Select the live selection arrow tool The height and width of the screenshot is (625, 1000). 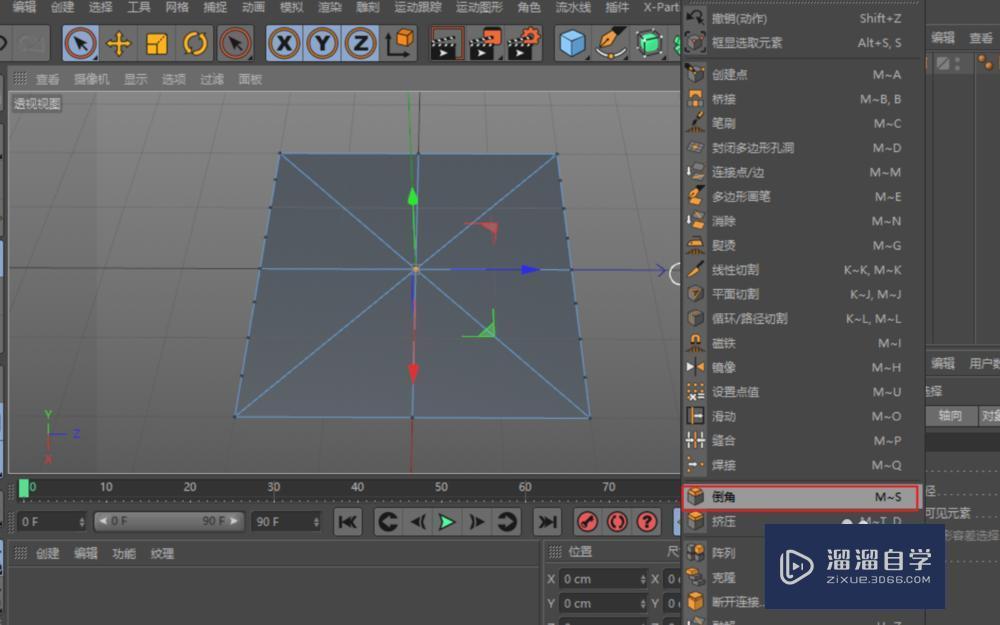coord(80,43)
